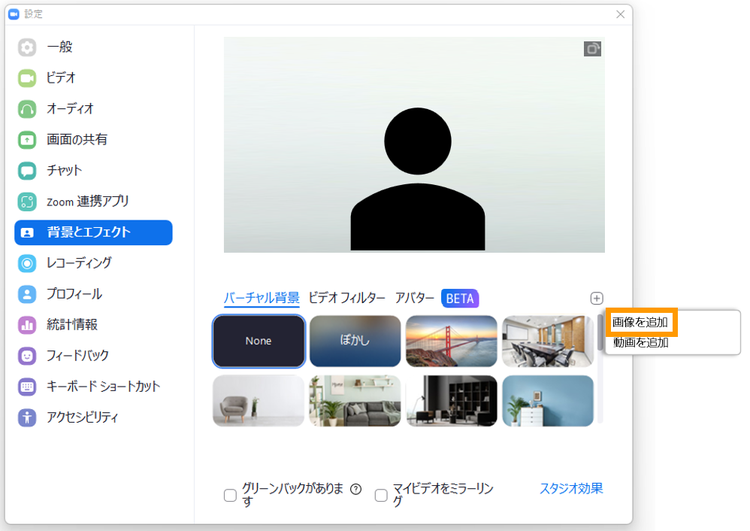The width and height of the screenshot is (750, 531).
Task: Open the 一般 settings gear icon
Action: pyautogui.click(x=27, y=47)
